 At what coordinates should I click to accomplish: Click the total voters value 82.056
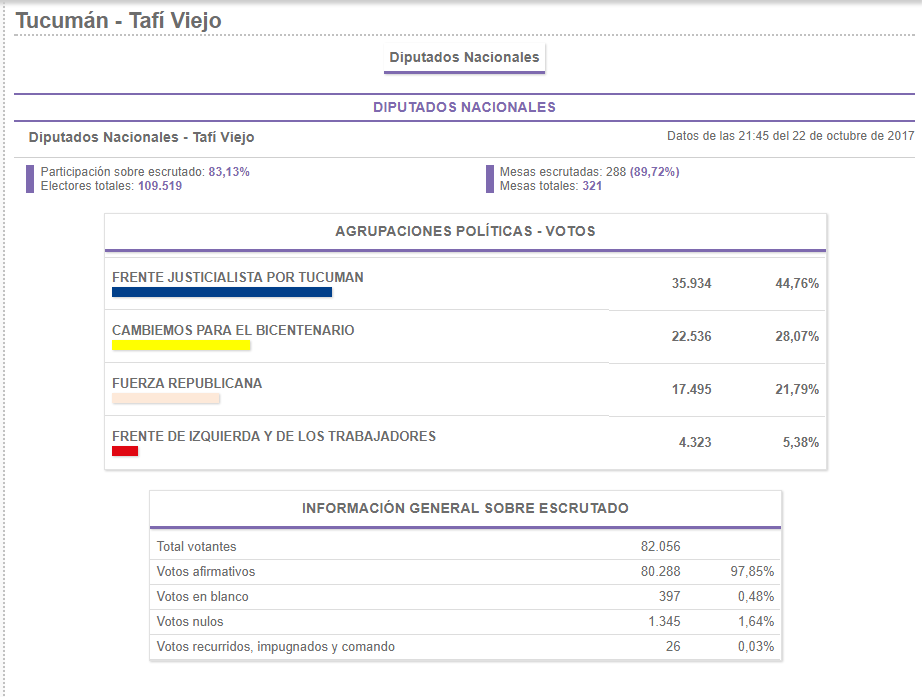point(660,546)
